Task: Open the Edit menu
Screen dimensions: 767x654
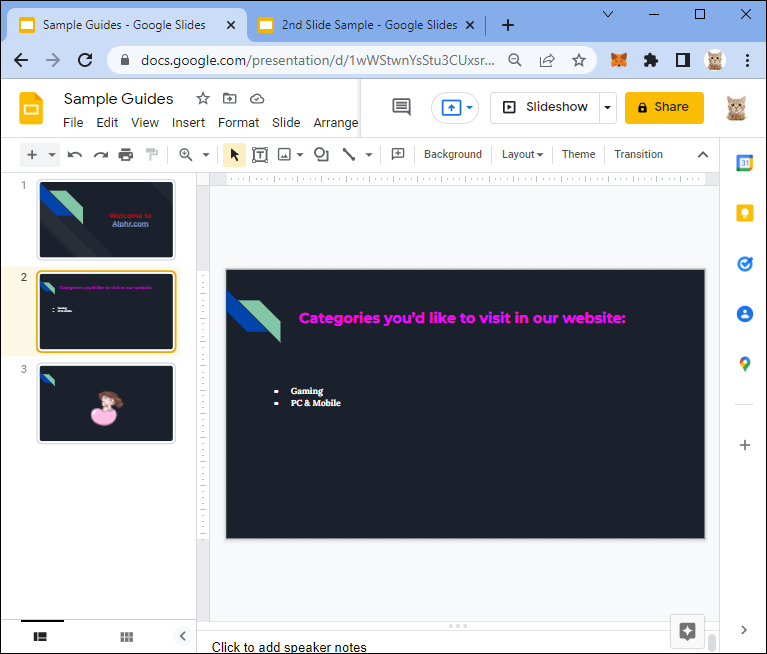Action: [107, 122]
